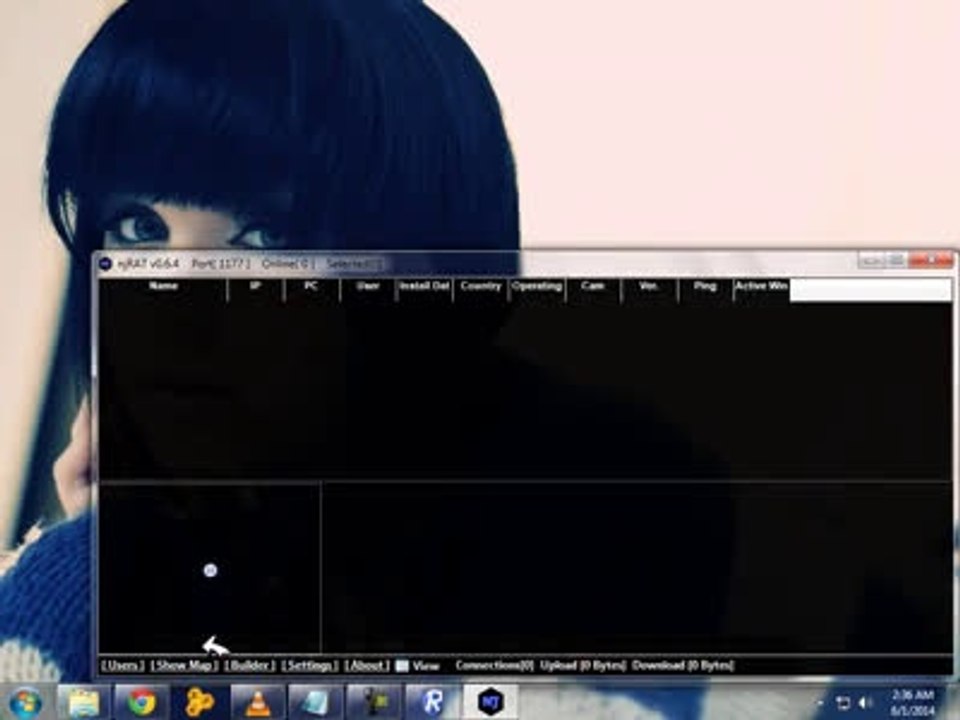Click the orange knot taskbar icon
This screenshot has height=720, width=960.
point(200,701)
